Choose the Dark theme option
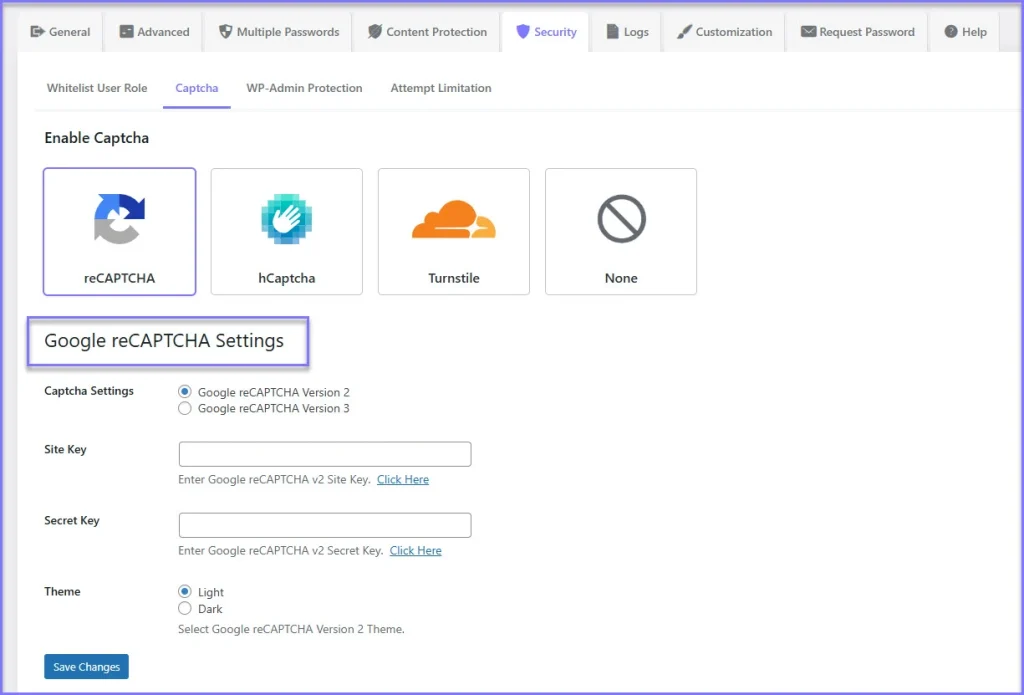1024x695 pixels. (x=185, y=608)
